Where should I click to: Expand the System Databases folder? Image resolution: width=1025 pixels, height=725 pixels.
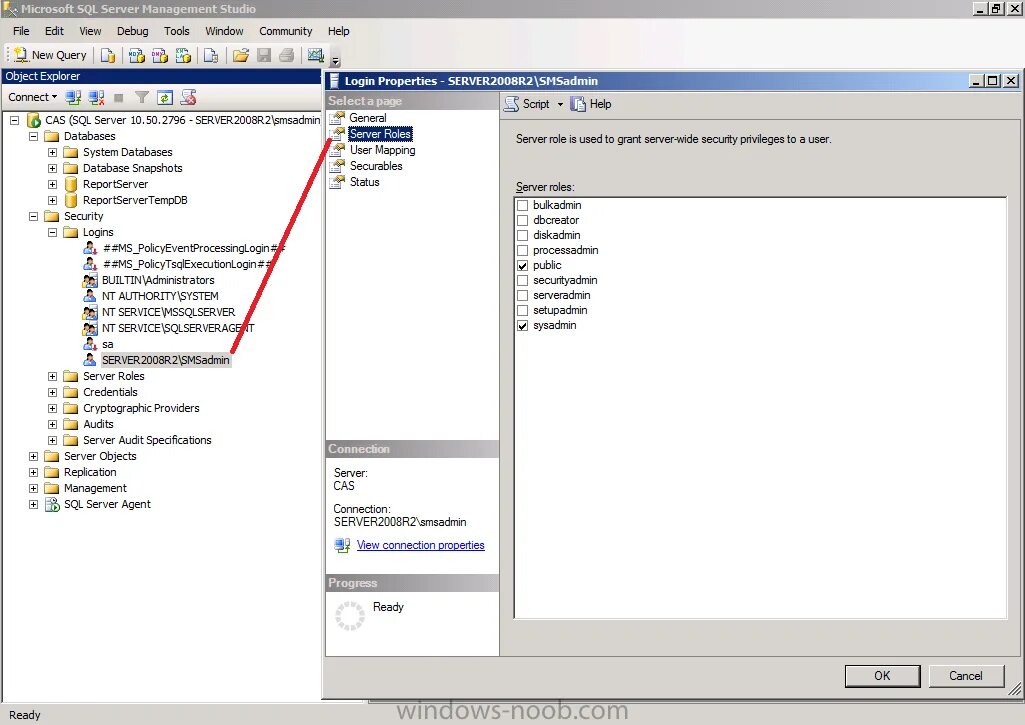(52, 152)
